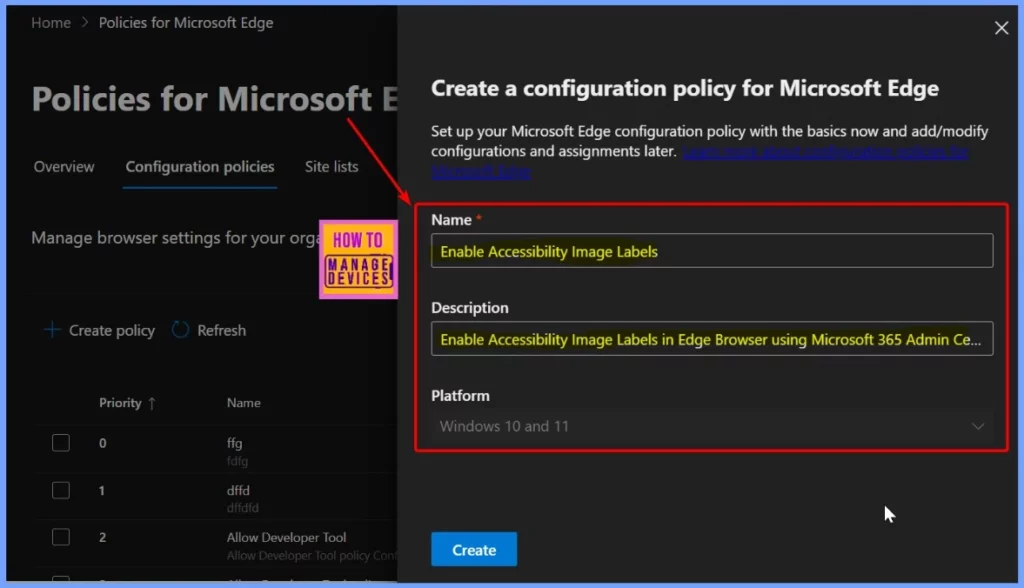
Task: Switch to the Overview tab
Action: tap(64, 167)
